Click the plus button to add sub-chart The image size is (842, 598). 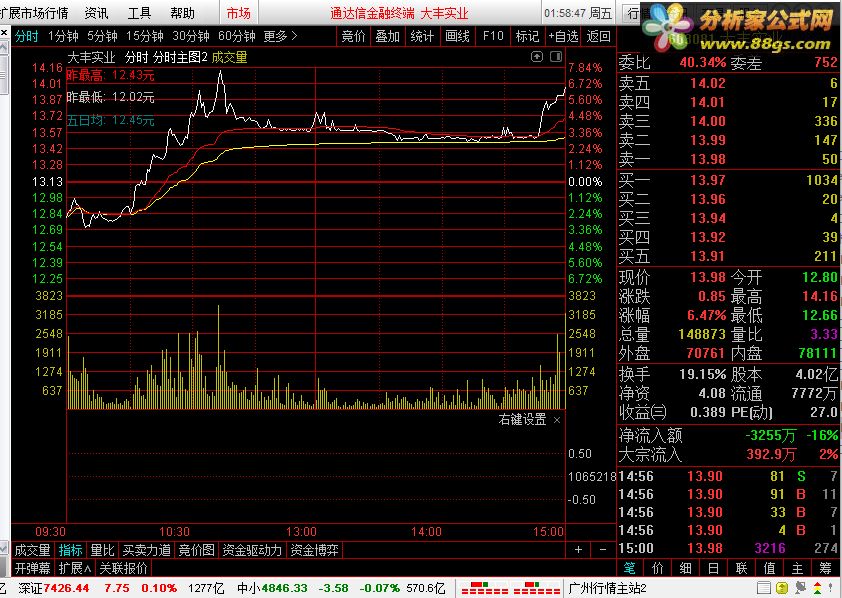click(x=578, y=550)
